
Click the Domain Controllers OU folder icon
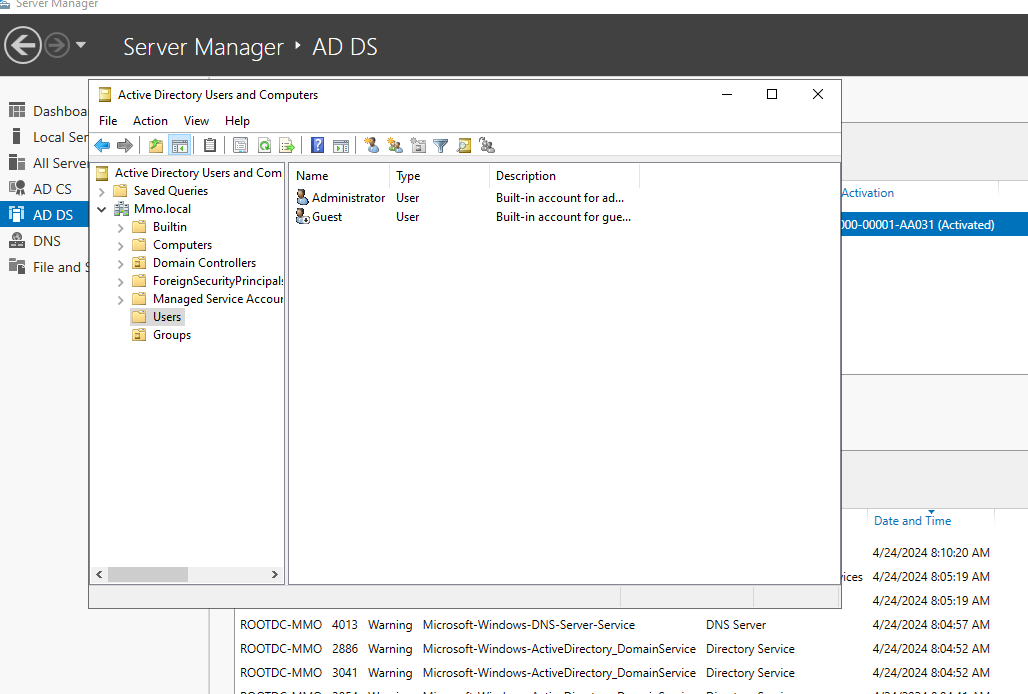139,263
